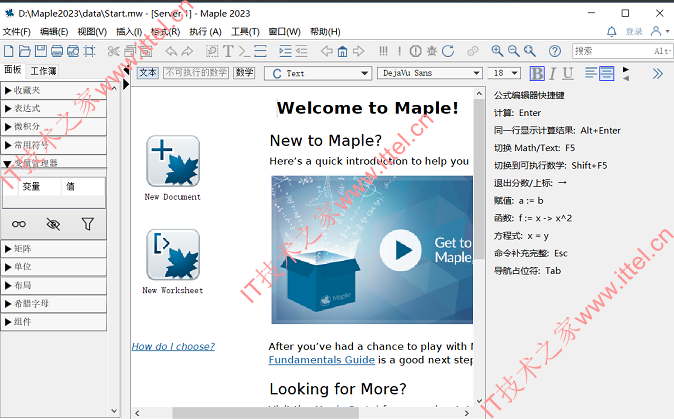This screenshot has height=419, width=674.
Task: Open the C Text style dropdown
Action: pyautogui.click(x=318, y=73)
